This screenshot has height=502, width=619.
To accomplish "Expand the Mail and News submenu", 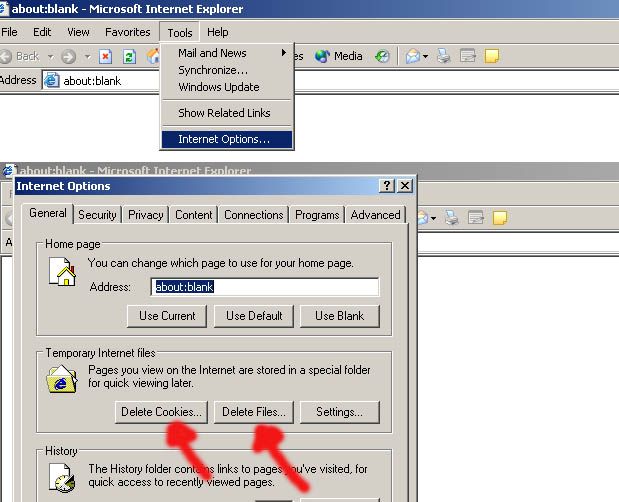I will point(227,53).
